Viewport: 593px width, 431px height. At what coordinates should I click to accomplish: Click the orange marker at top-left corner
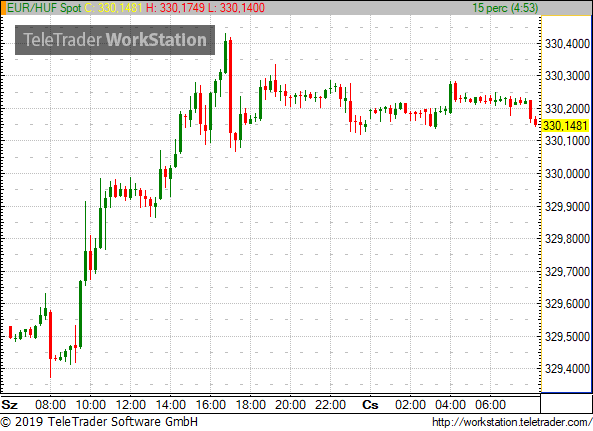pos(3,8)
